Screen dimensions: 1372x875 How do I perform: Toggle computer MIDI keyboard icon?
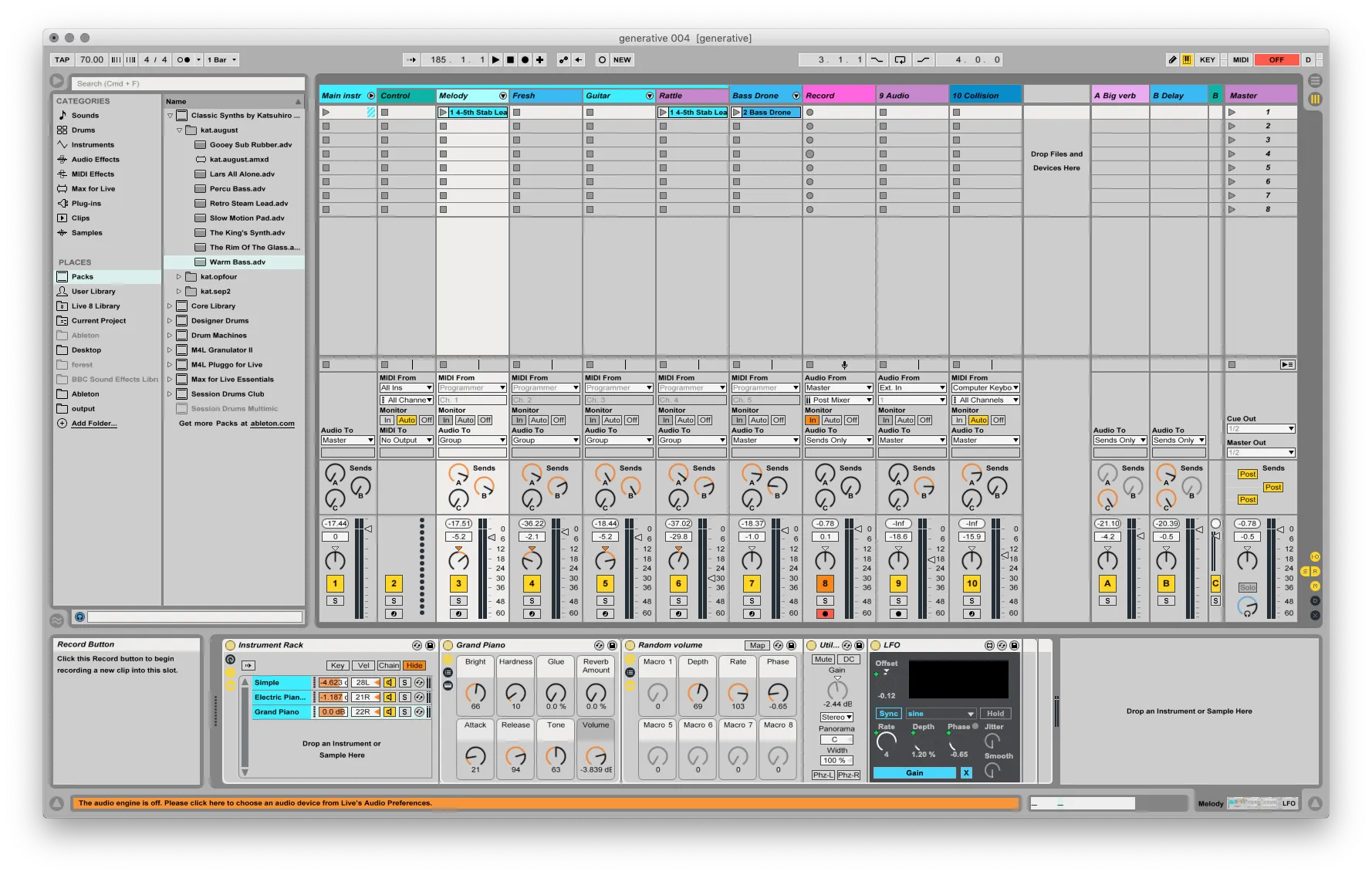coord(1187,59)
